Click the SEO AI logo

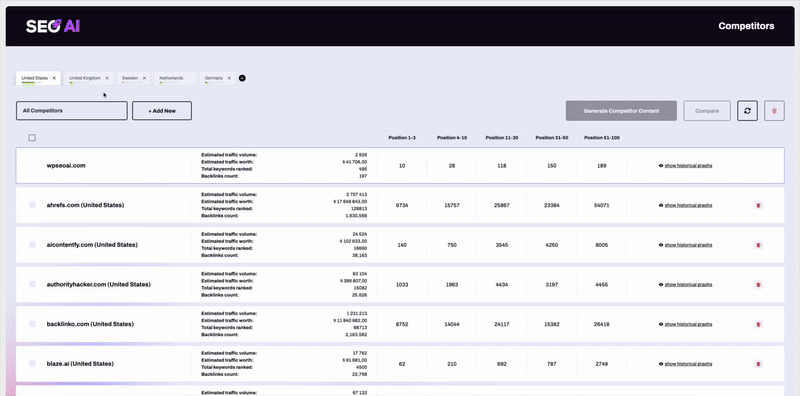[53, 26]
